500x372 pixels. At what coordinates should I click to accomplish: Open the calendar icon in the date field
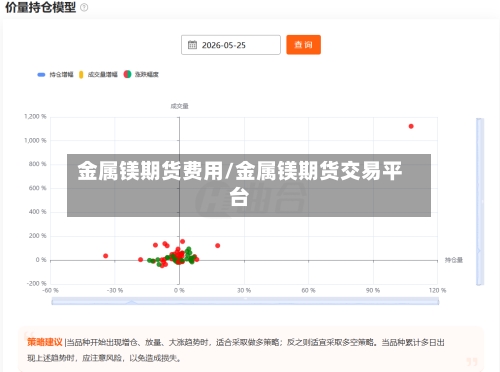(x=192, y=45)
